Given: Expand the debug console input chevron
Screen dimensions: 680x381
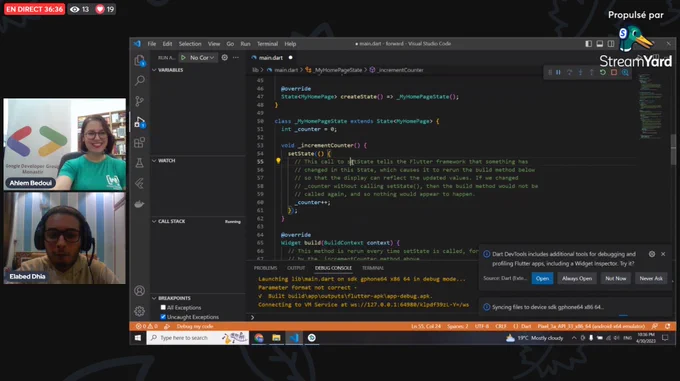Looking at the screenshot, I should tap(252, 317).
